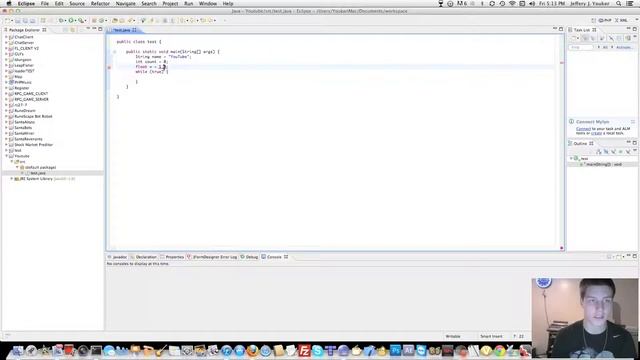Open the Package Explorer view menu
This screenshot has height=360, width=640.
[87, 29]
